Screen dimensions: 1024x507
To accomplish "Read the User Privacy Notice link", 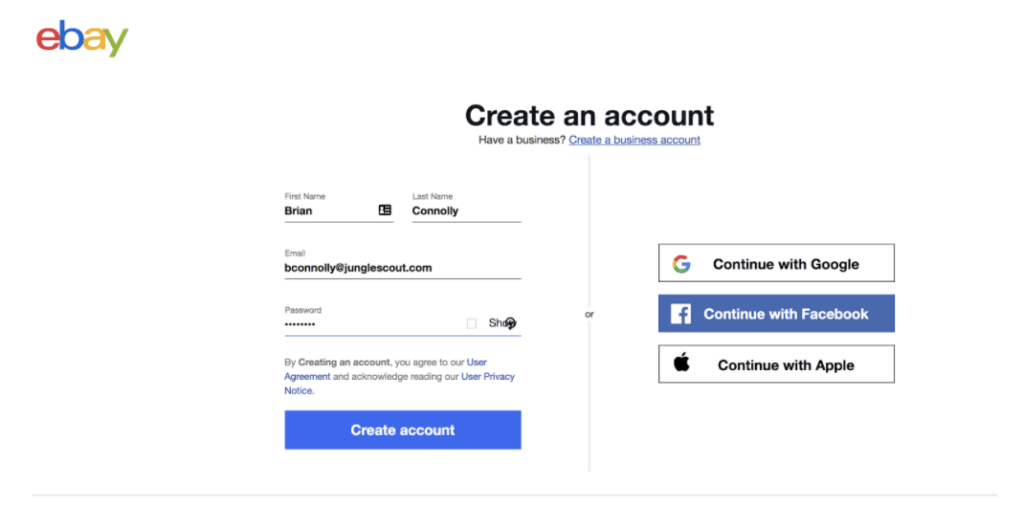I will pyautogui.click(x=488, y=376).
